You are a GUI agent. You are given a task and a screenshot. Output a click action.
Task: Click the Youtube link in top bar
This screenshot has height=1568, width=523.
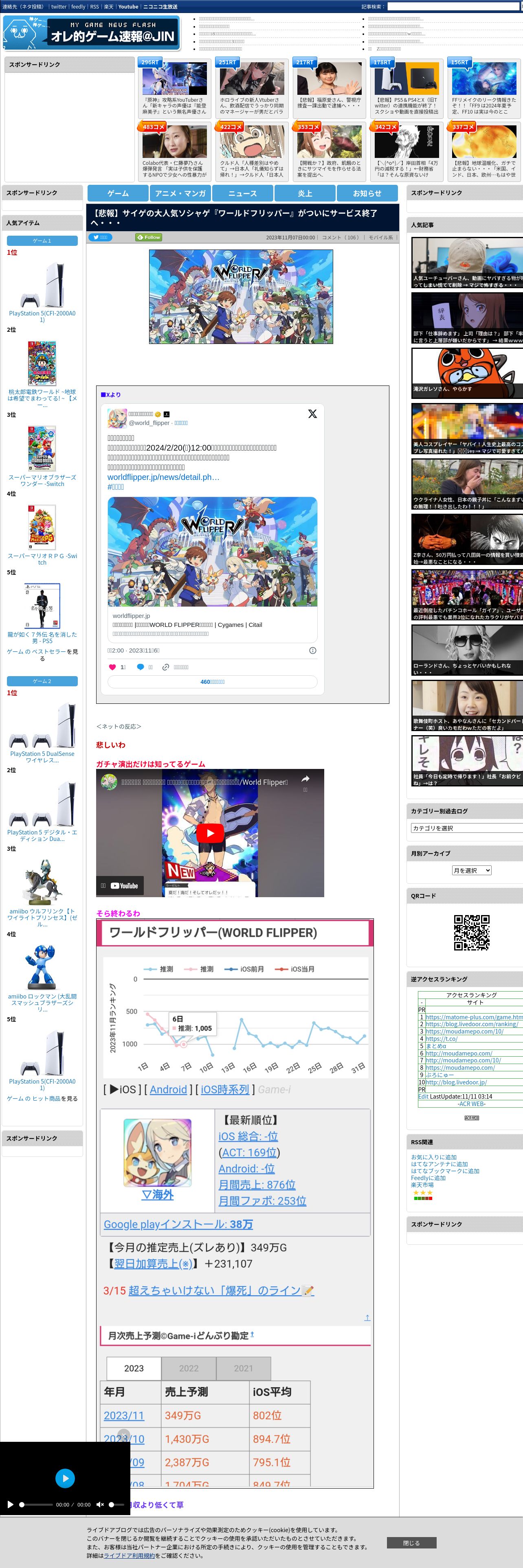coord(128,7)
